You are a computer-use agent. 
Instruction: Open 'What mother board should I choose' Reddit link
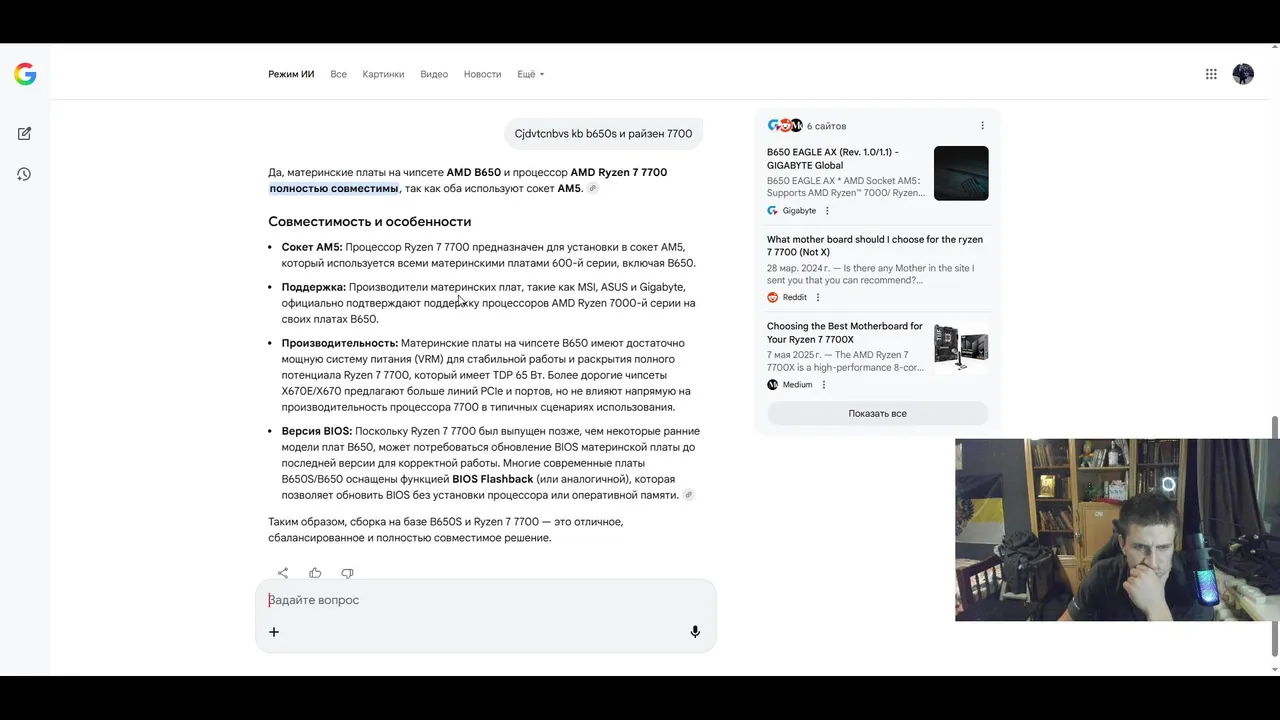click(x=875, y=246)
